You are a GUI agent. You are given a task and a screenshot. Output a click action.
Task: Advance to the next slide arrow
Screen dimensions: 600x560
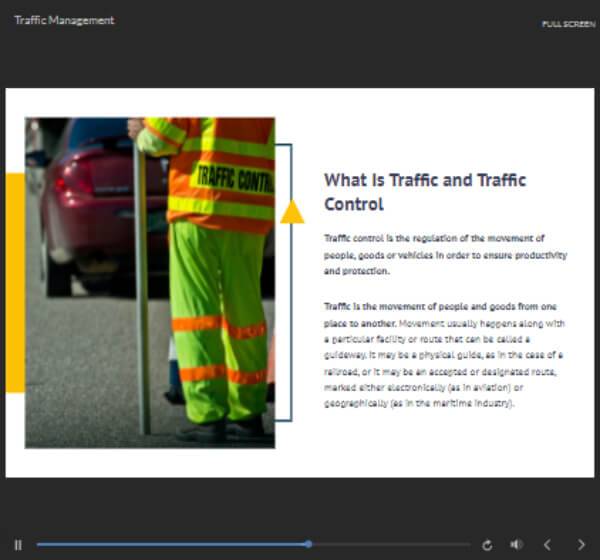click(581, 544)
